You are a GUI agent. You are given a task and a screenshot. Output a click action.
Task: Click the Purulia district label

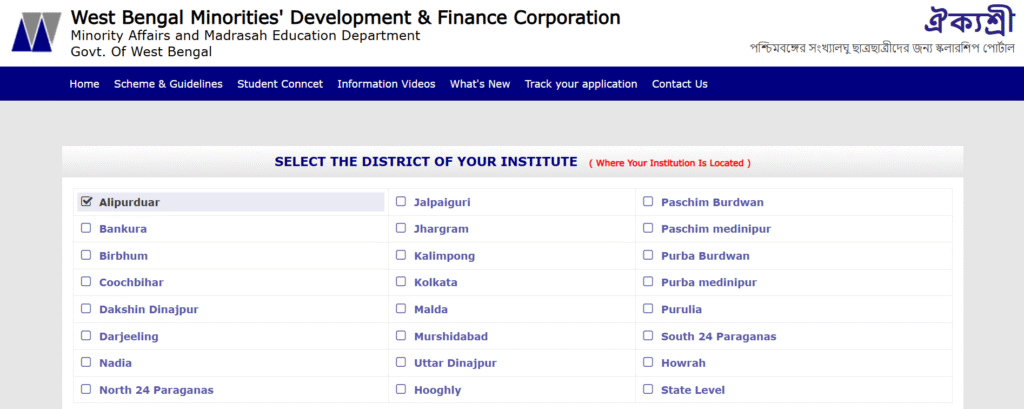pyautogui.click(x=681, y=310)
